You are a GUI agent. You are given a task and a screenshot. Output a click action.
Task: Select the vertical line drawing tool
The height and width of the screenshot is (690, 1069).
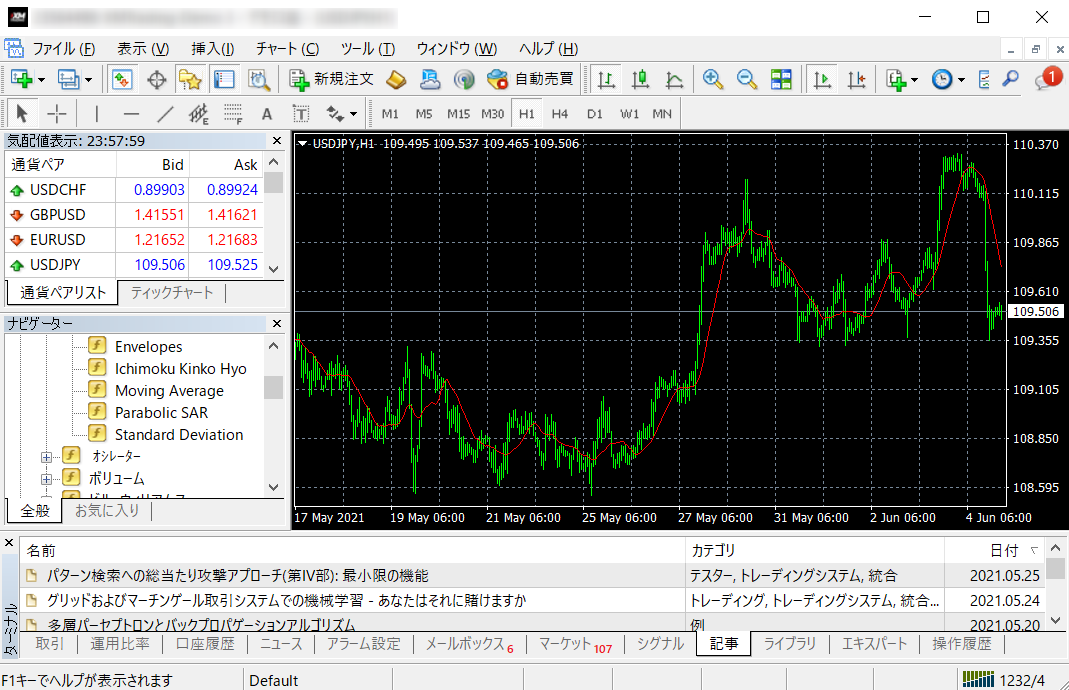click(97, 113)
